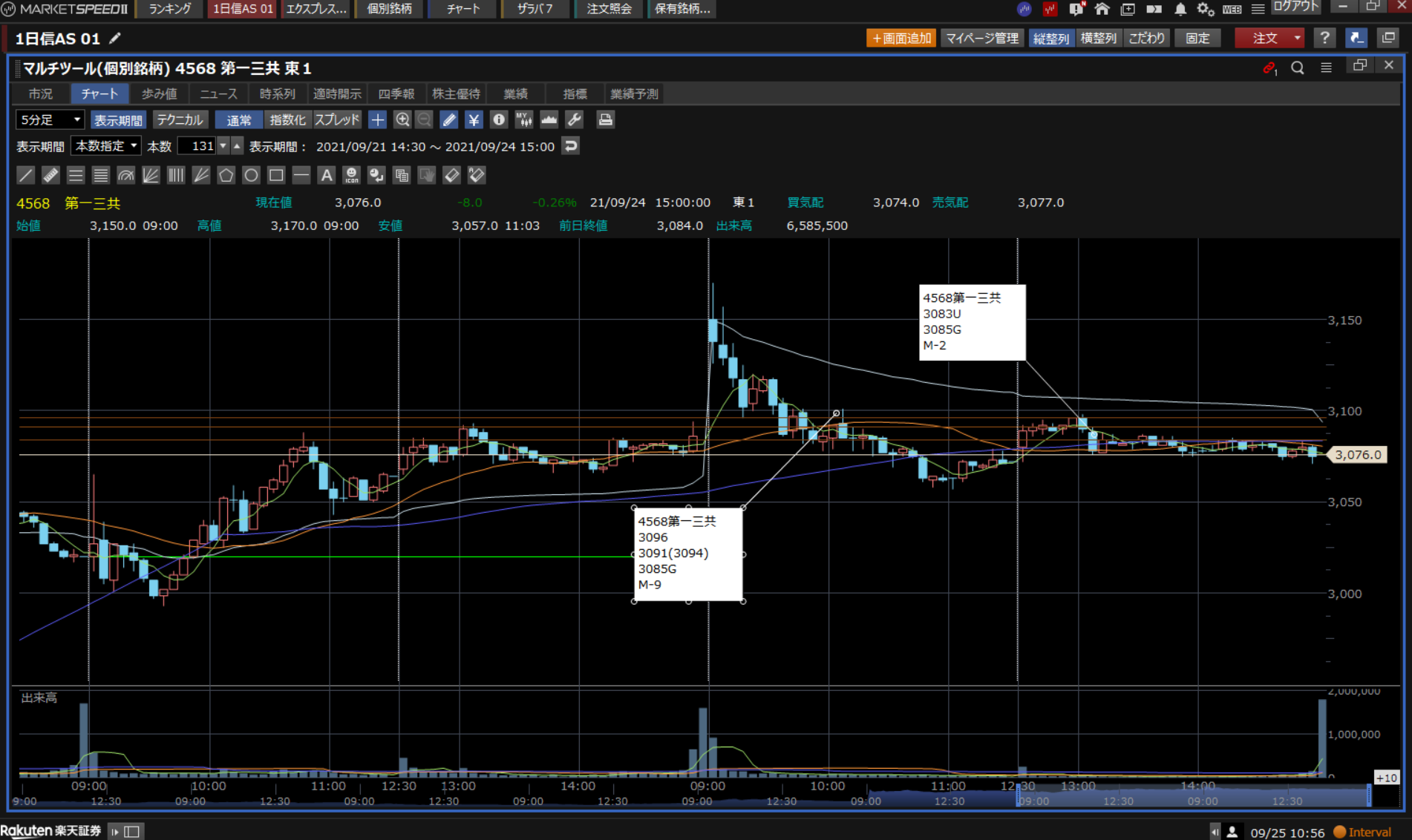
Task: Open the 注文 order dropdown arrow
Action: pyautogui.click(x=1297, y=38)
